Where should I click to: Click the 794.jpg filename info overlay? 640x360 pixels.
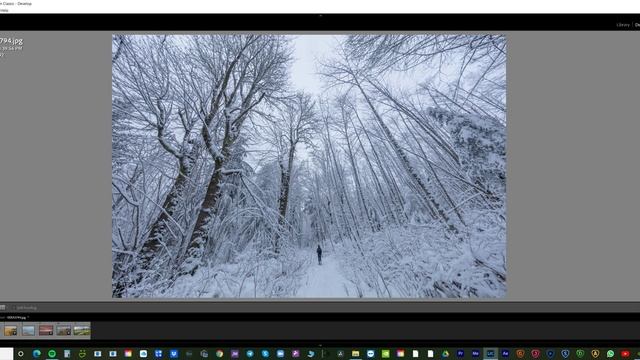(x=11, y=41)
